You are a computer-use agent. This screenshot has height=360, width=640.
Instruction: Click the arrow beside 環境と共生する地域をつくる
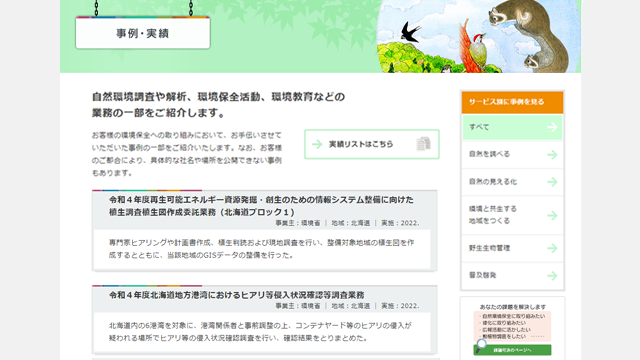click(552, 215)
